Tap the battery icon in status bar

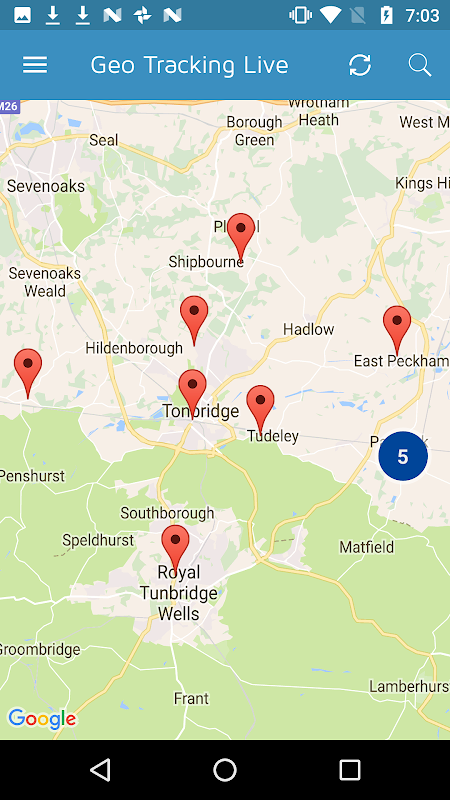pyautogui.click(x=386, y=15)
